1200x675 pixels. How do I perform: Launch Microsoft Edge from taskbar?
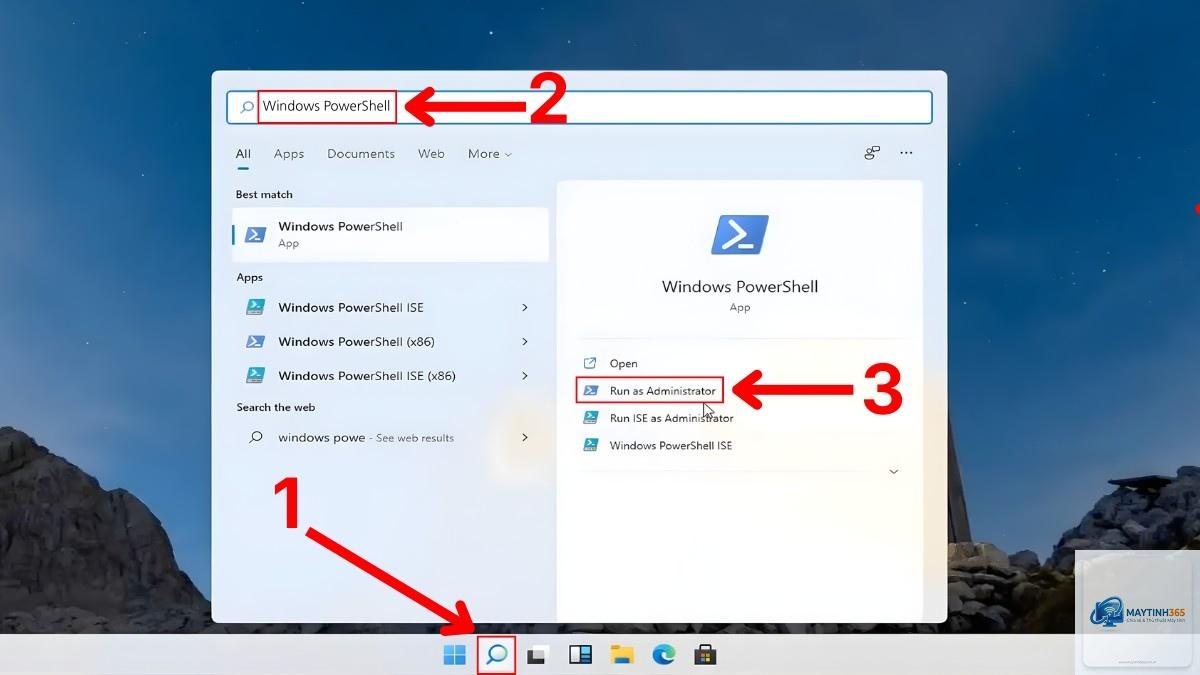[x=664, y=655]
